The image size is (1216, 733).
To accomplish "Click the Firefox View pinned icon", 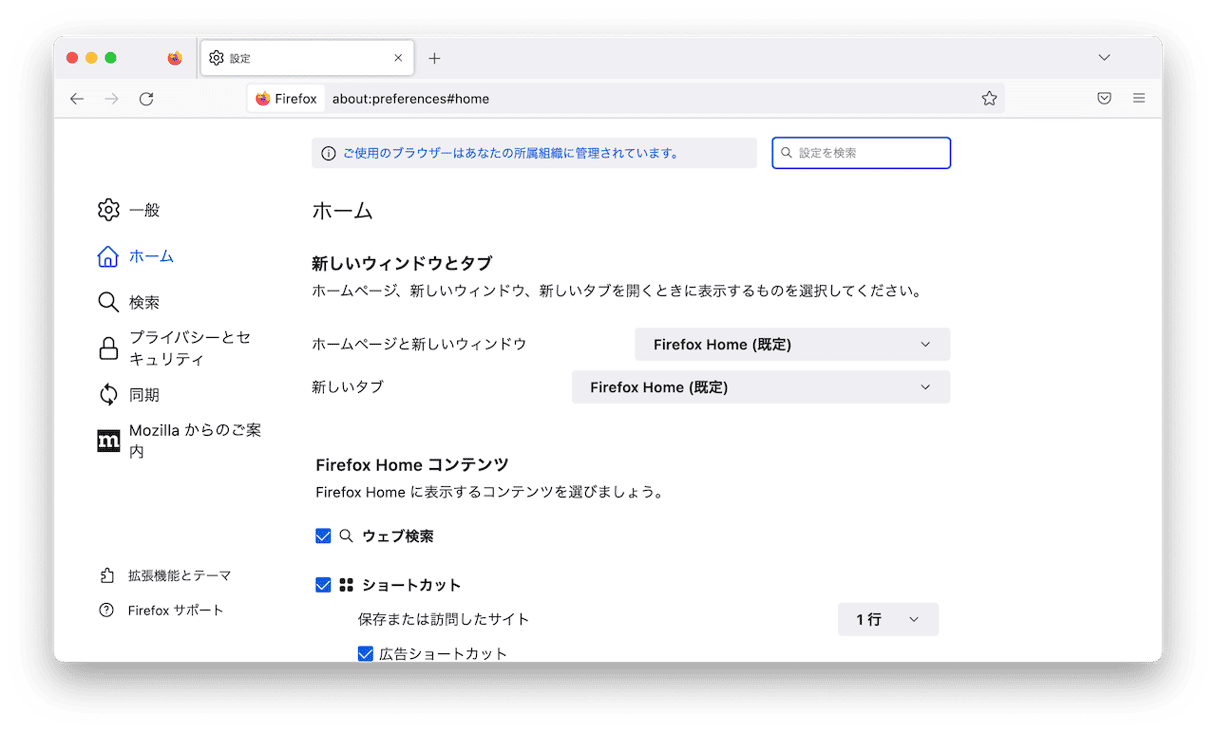I will 175,58.
